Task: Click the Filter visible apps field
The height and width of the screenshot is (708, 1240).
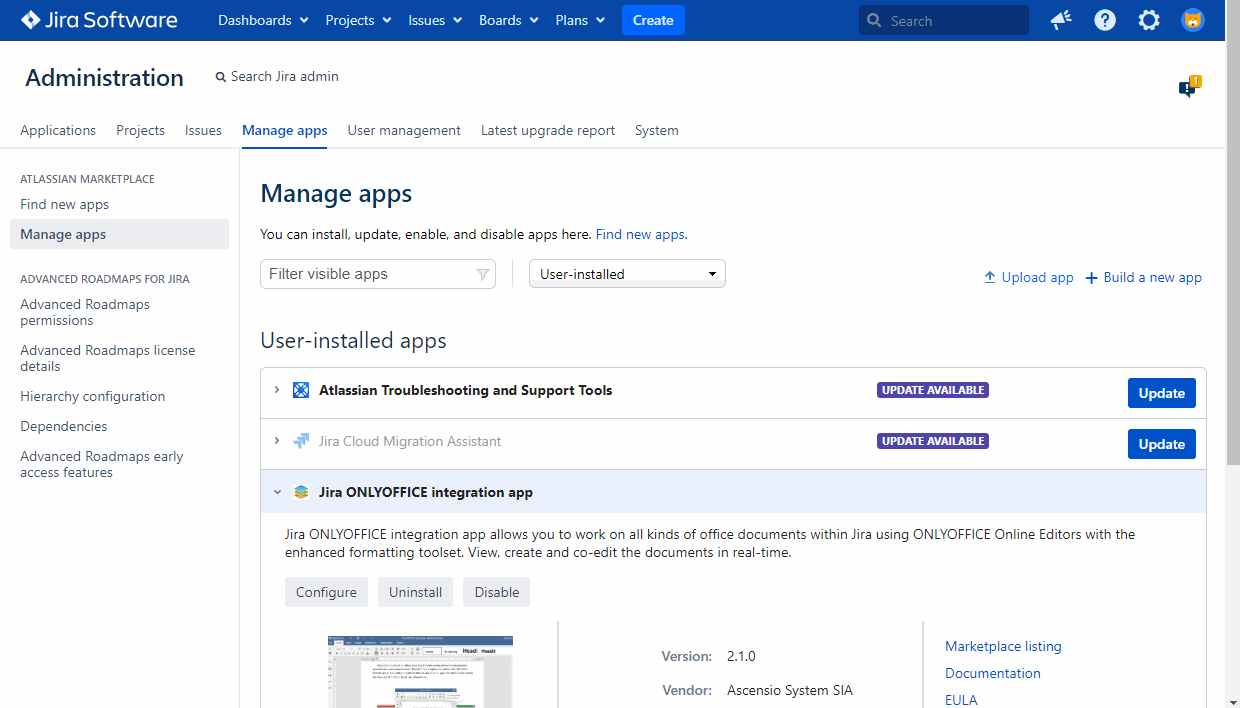Action: pyautogui.click(x=368, y=274)
